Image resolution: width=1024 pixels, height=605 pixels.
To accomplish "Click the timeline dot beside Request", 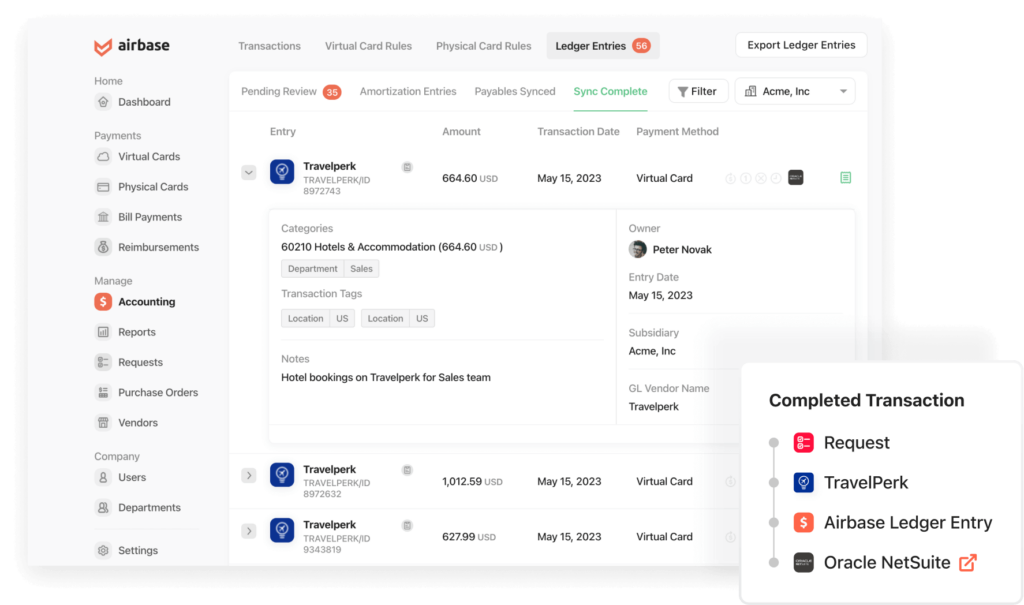I will (774, 443).
